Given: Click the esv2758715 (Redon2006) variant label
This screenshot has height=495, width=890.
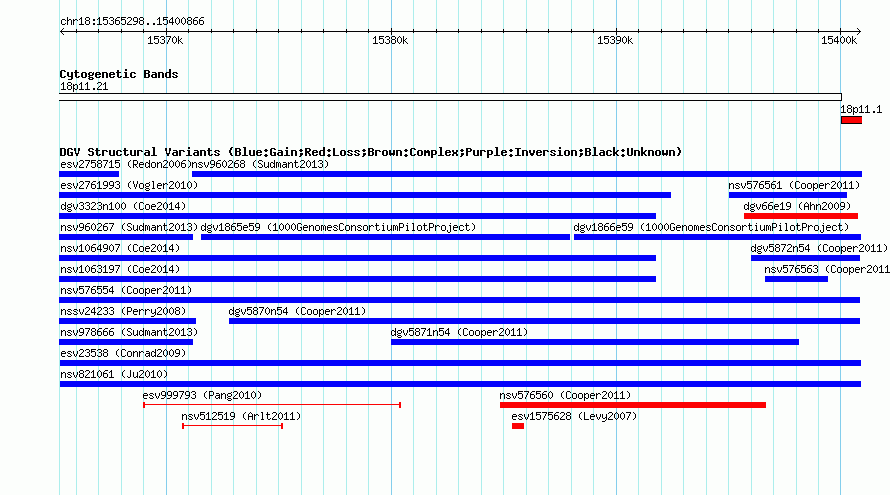Looking at the screenshot, I should [x=125, y=165].
